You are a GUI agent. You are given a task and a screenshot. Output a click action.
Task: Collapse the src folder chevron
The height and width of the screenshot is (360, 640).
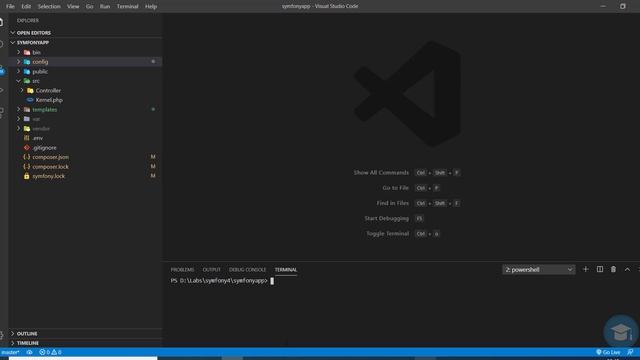pyautogui.click(x=18, y=81)
